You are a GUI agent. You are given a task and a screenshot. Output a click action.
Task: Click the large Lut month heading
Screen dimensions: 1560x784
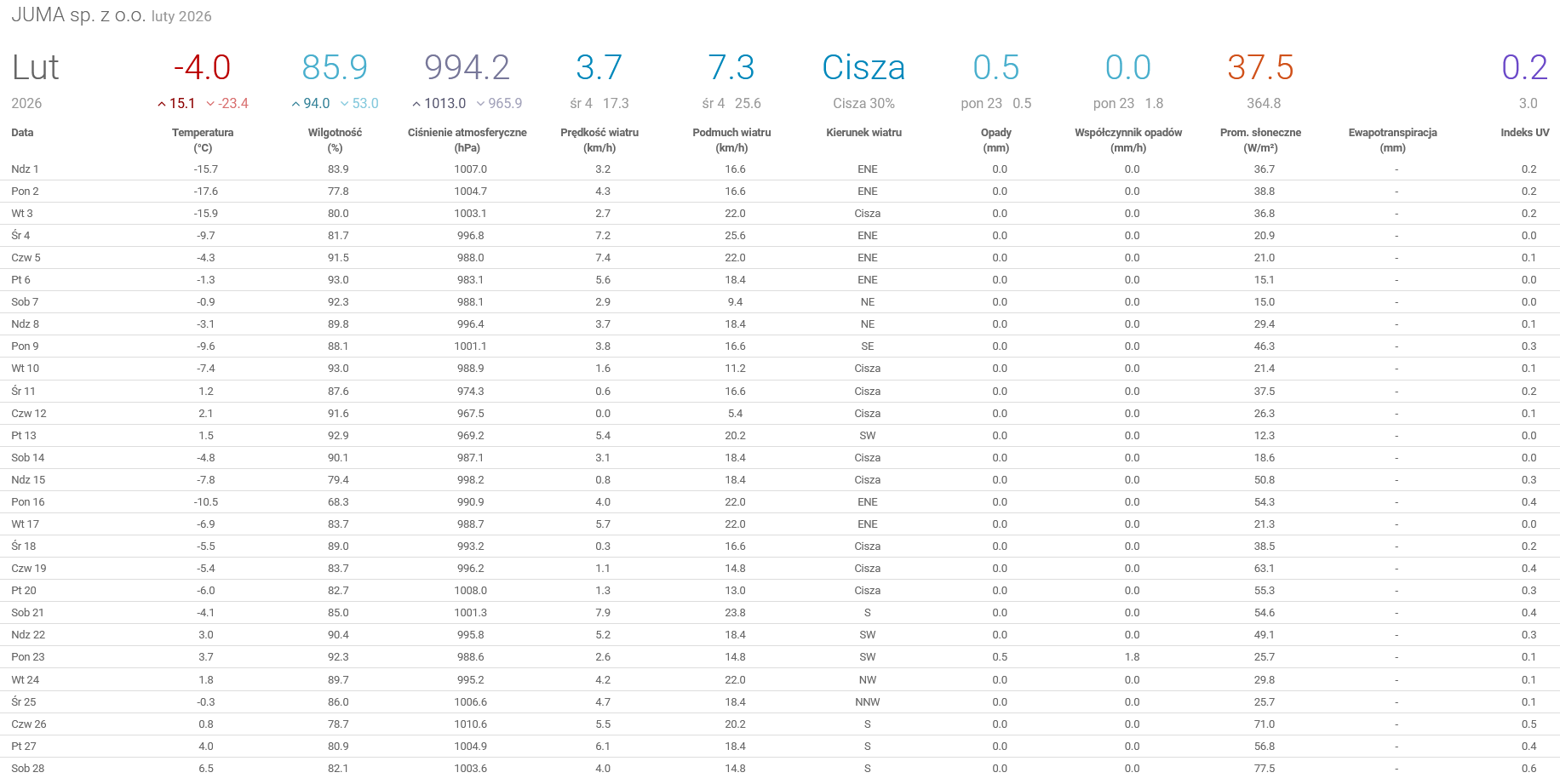click(35, 67)
